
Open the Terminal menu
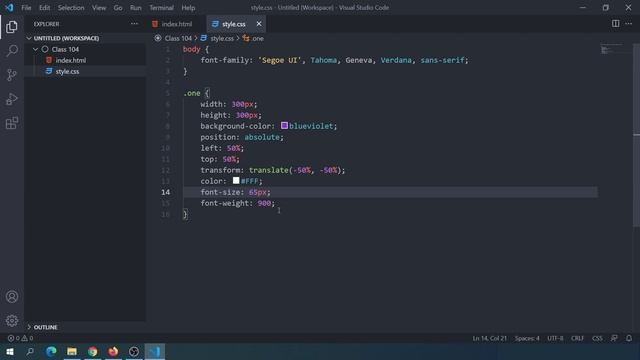[x=161, y=8]
